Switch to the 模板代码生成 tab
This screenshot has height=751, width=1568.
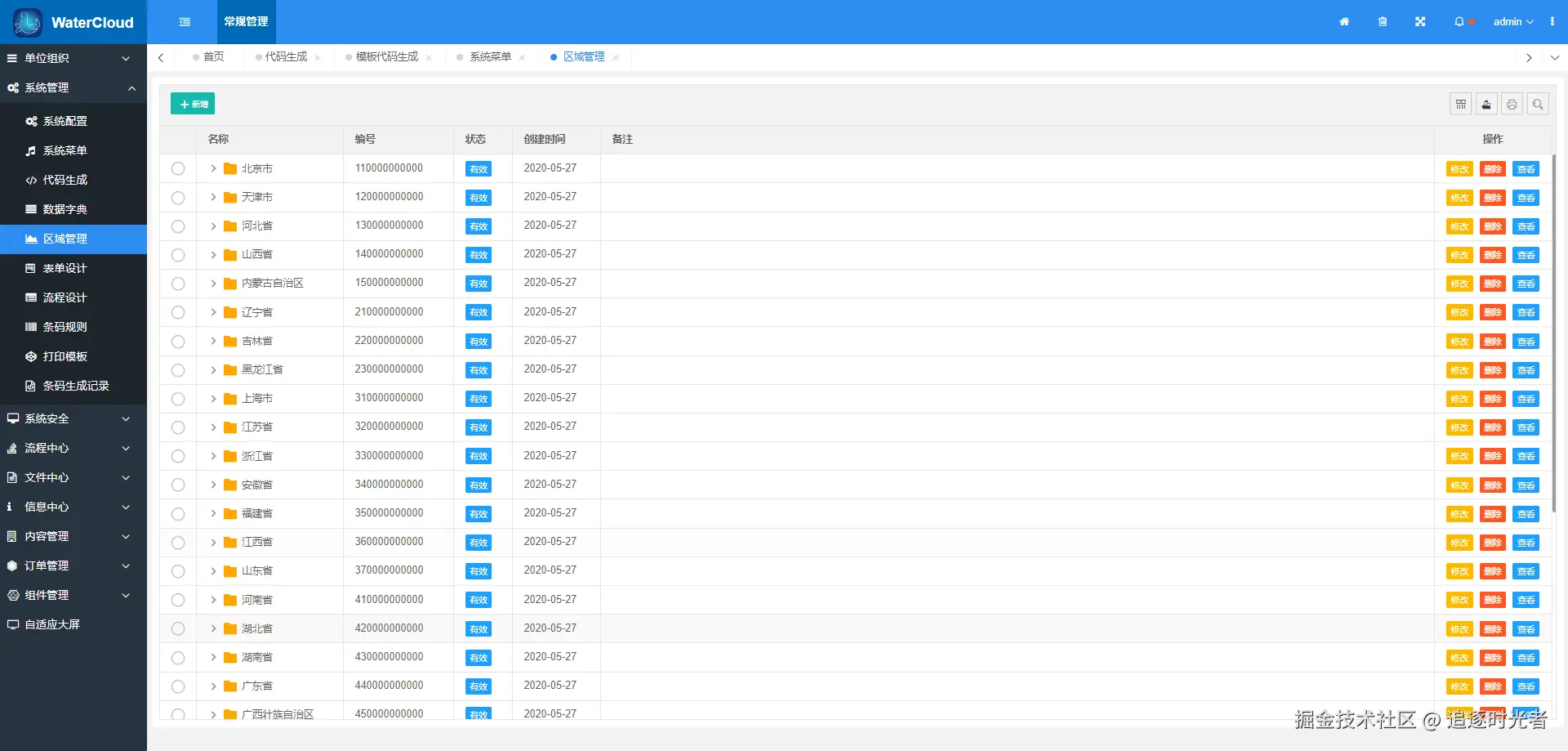(x=382, y=57)
